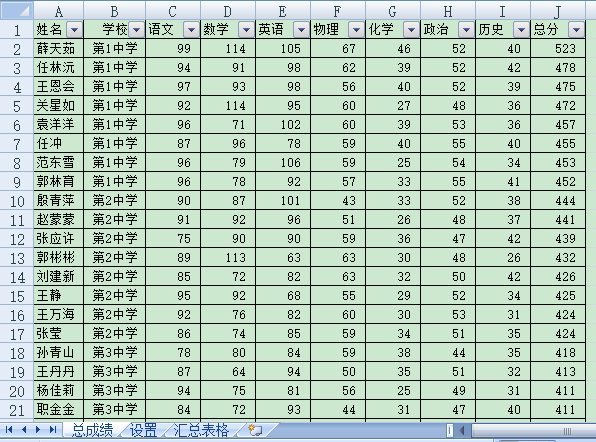
Task: Open the 化学 column filter dropdown
Action: point(411,29)
